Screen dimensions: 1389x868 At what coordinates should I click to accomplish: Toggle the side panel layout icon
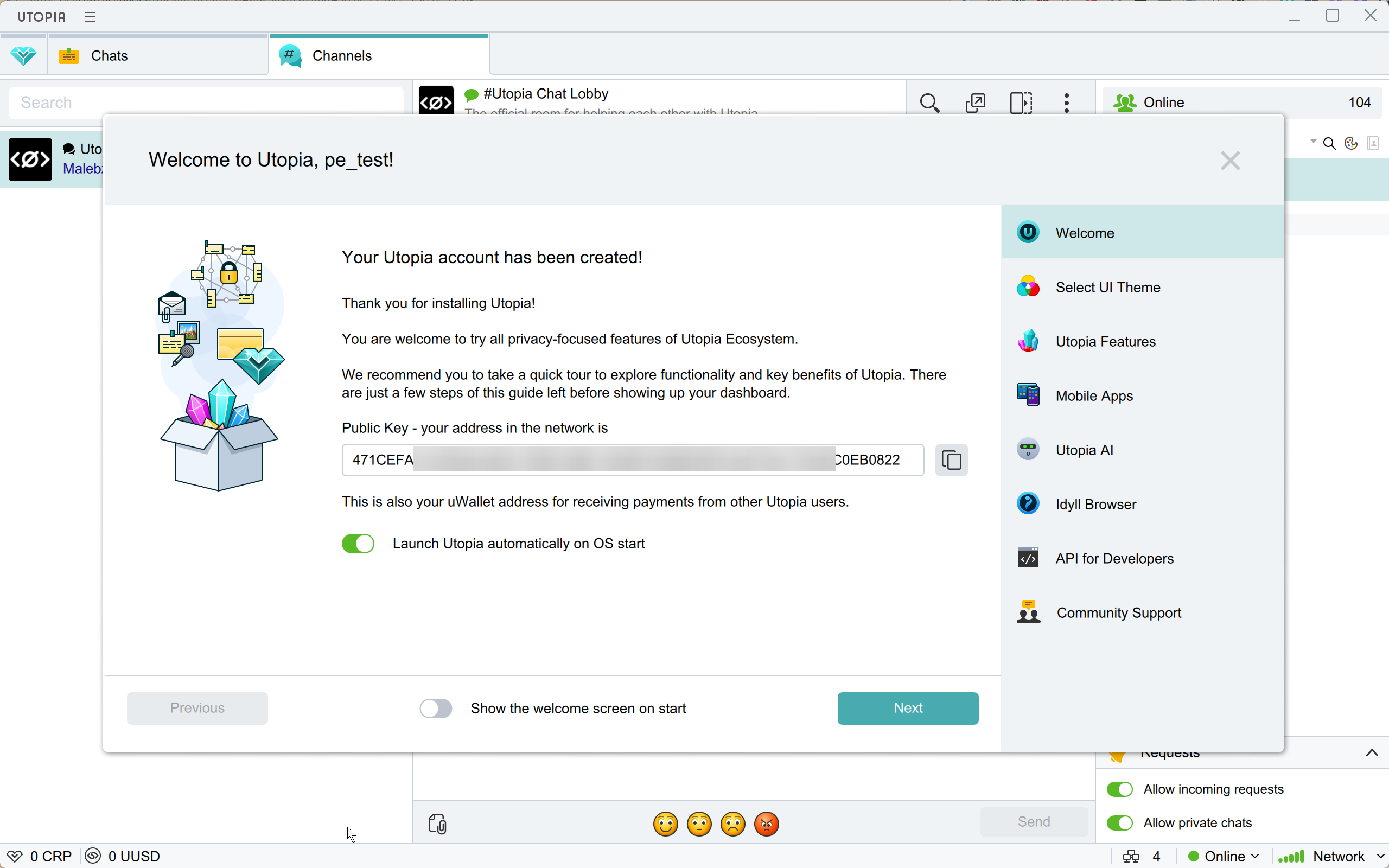tap(1021, 103)
